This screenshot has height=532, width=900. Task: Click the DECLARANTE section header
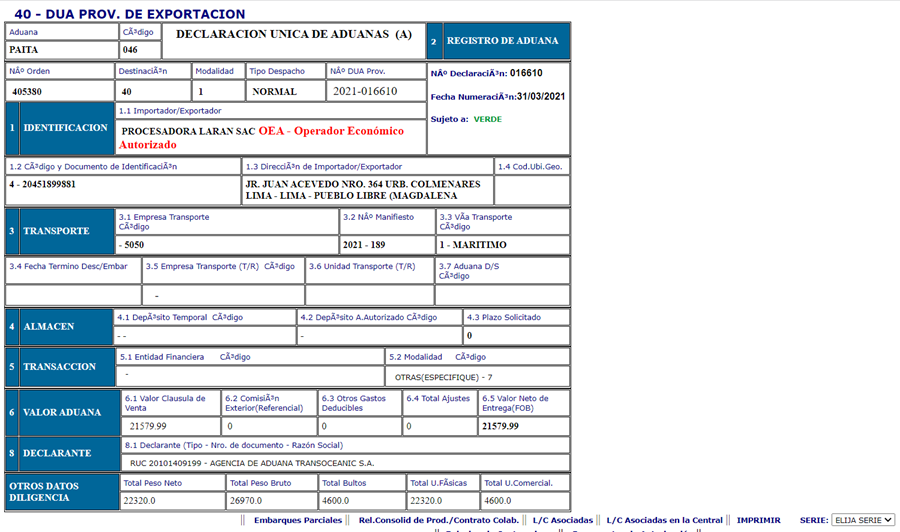coord(57,453)
